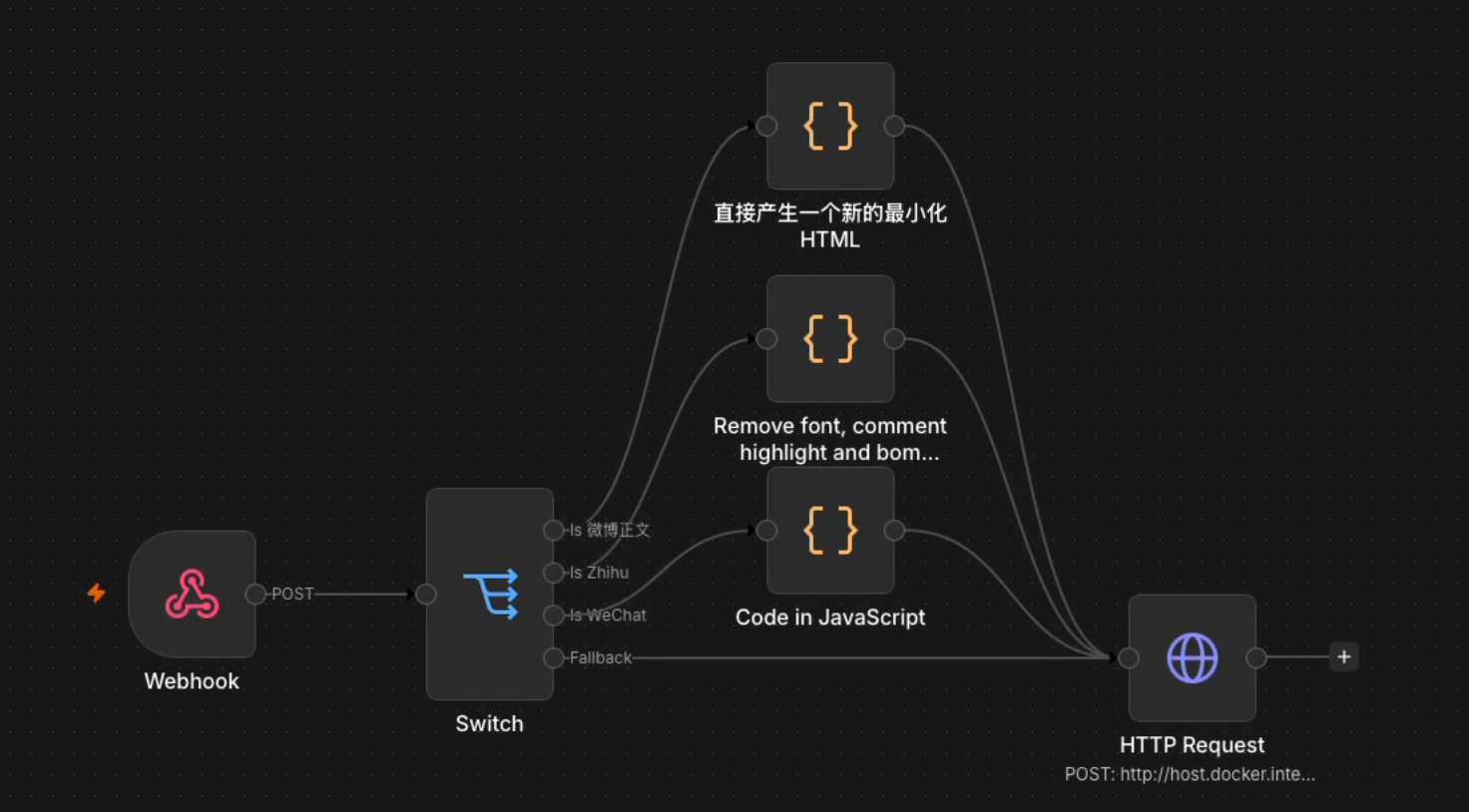Image resolution: width=1469 pixels, height=812 pixels.
Task: Click the orange trigger lightning bolt
Action: coord(96,594)
